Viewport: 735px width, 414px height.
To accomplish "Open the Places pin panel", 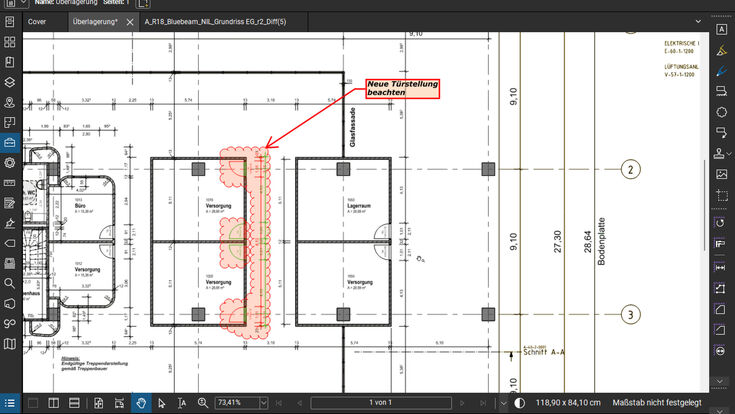I will pyautogui.click(x=10, y=103).
